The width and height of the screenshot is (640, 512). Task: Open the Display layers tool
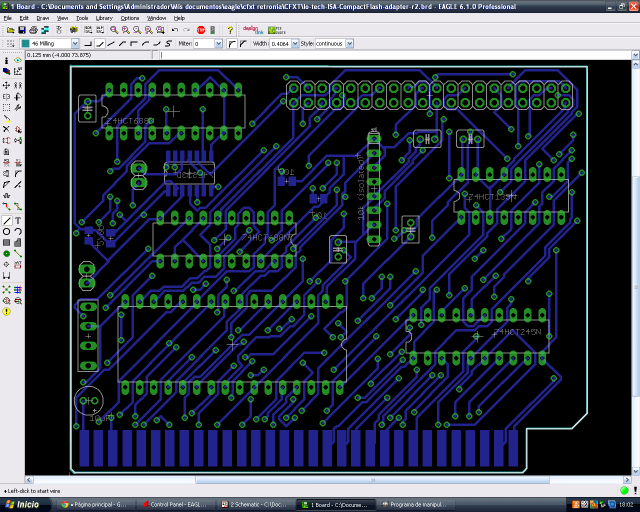6,71
